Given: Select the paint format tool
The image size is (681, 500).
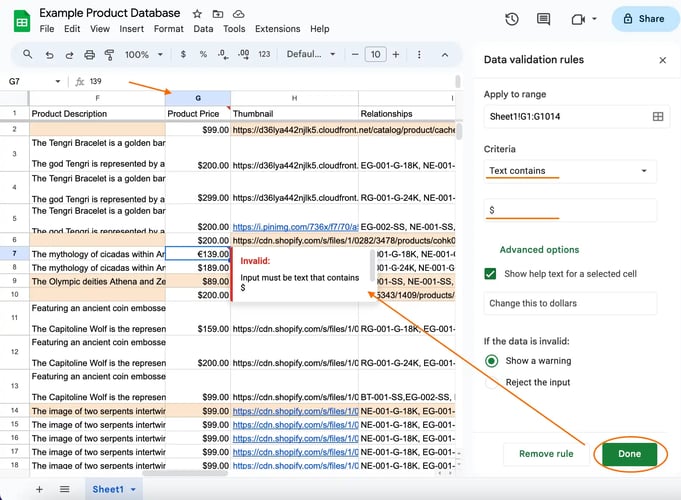Looking at the screenshot, I should tap(110, 54).
